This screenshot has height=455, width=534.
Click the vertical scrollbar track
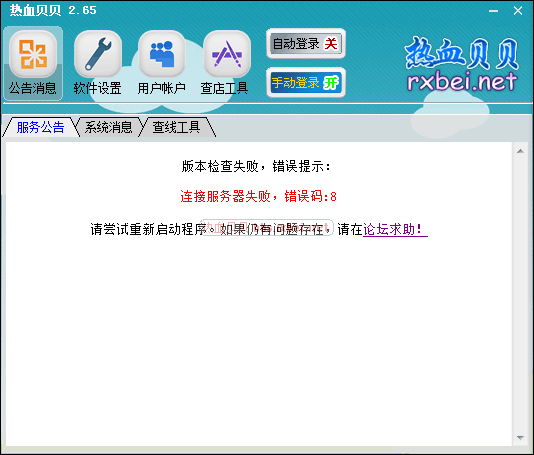[x=520, y=294]
